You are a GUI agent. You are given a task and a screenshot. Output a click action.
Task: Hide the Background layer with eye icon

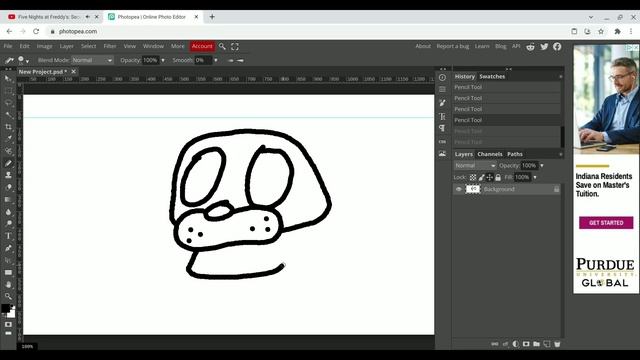[x=458, y=189]
